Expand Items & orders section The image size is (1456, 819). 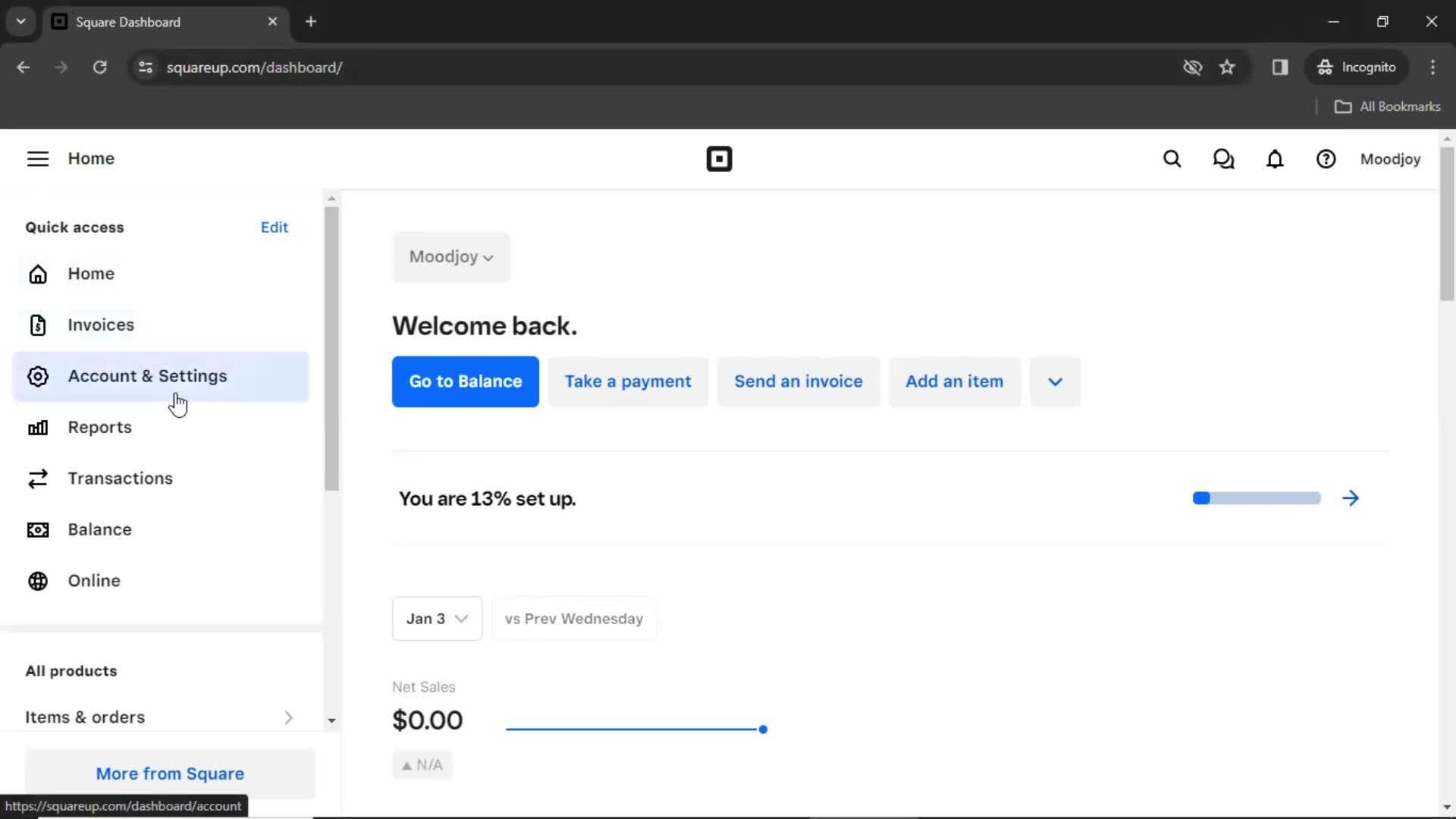tap(288, 717)
